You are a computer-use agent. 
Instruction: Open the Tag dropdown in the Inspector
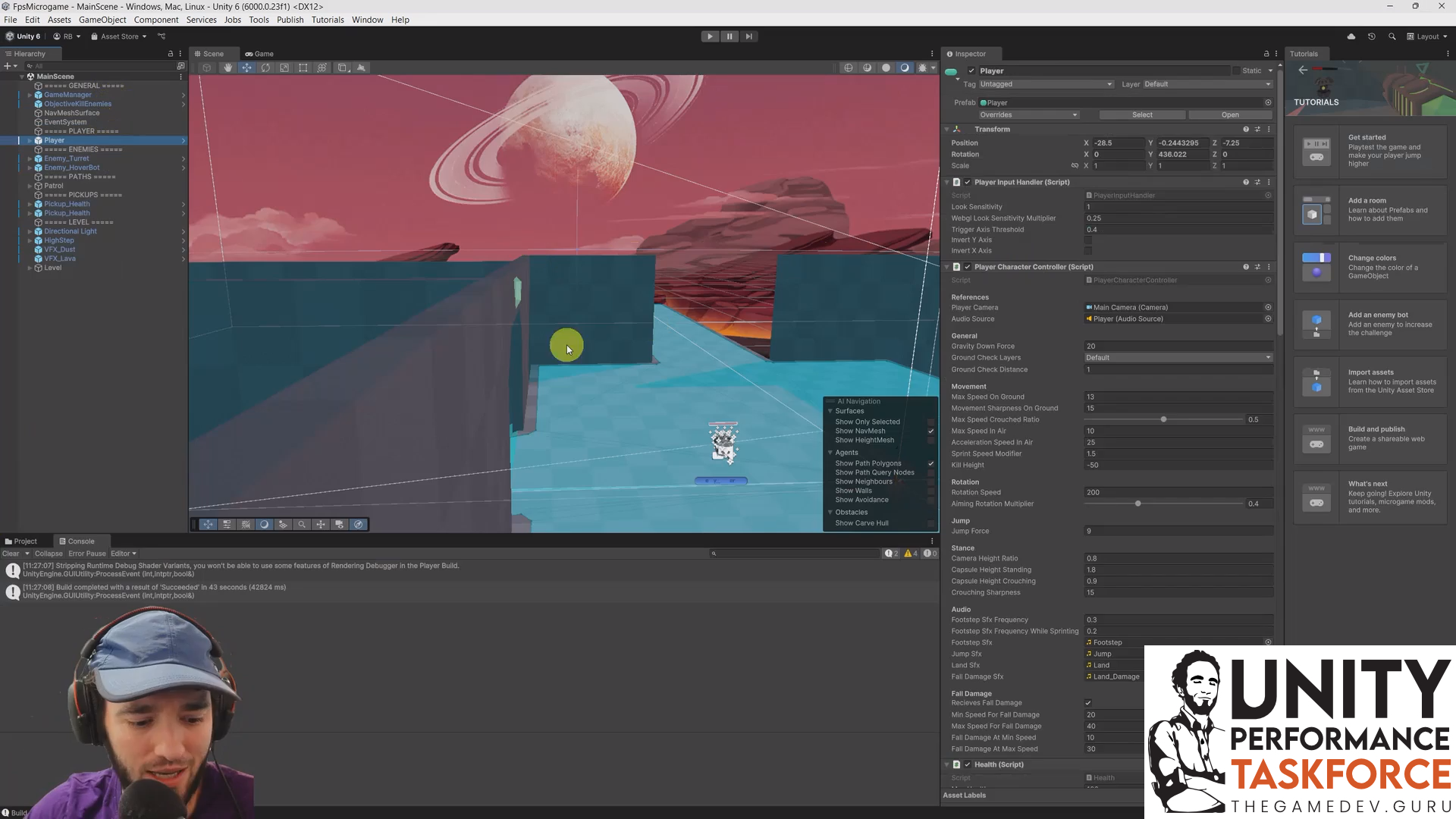1045,84
